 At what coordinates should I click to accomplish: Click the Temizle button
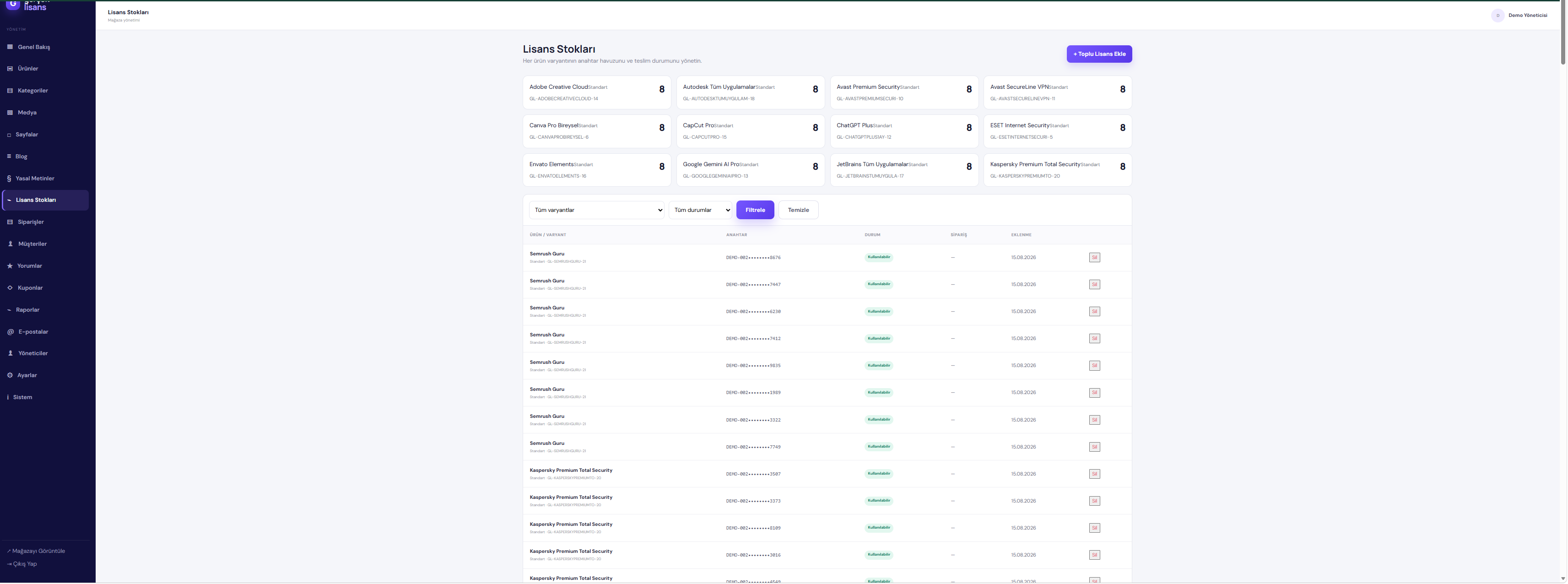[798, 210]
